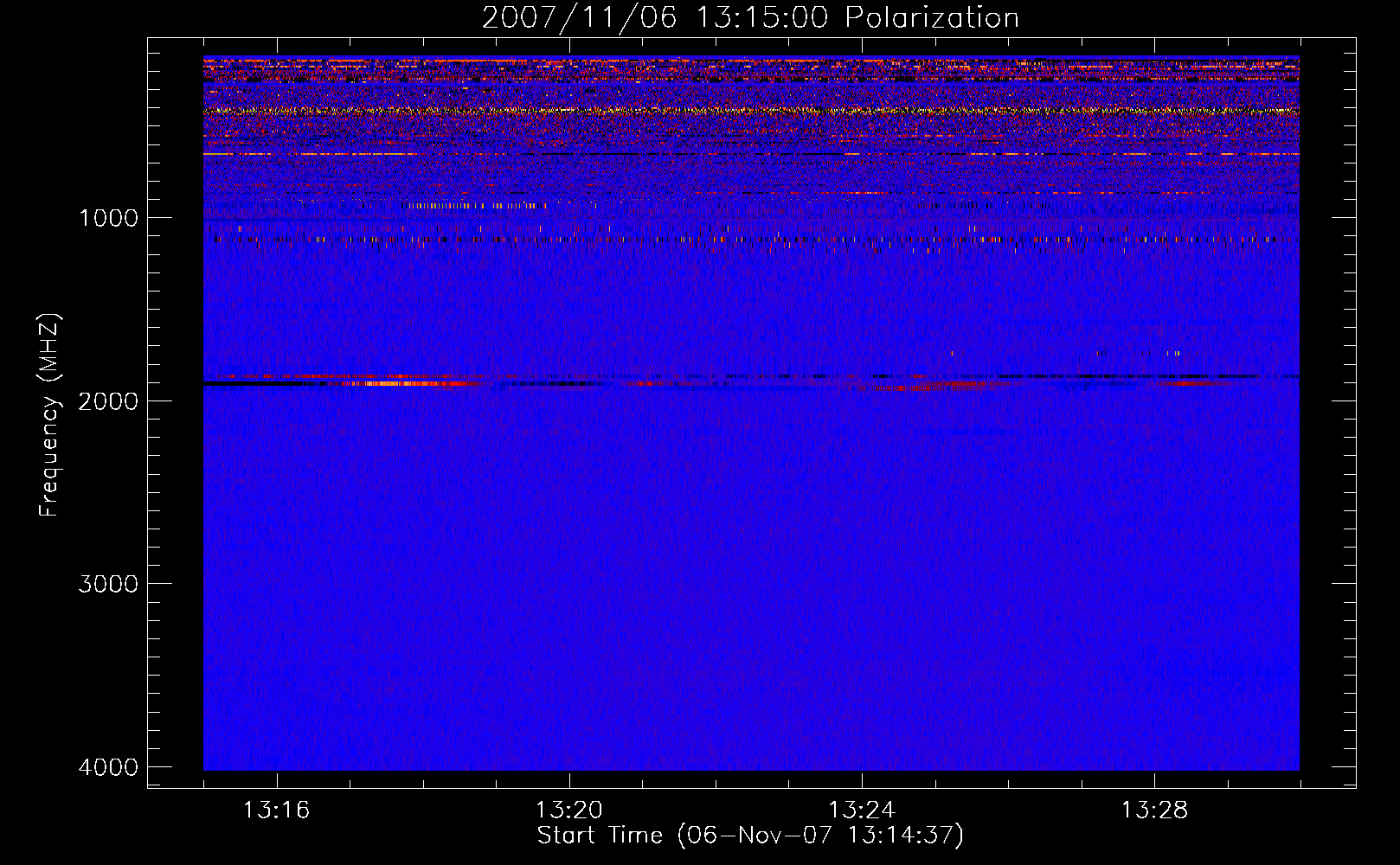
Task: Select the 13:20 time tick label
Action: 568,811
